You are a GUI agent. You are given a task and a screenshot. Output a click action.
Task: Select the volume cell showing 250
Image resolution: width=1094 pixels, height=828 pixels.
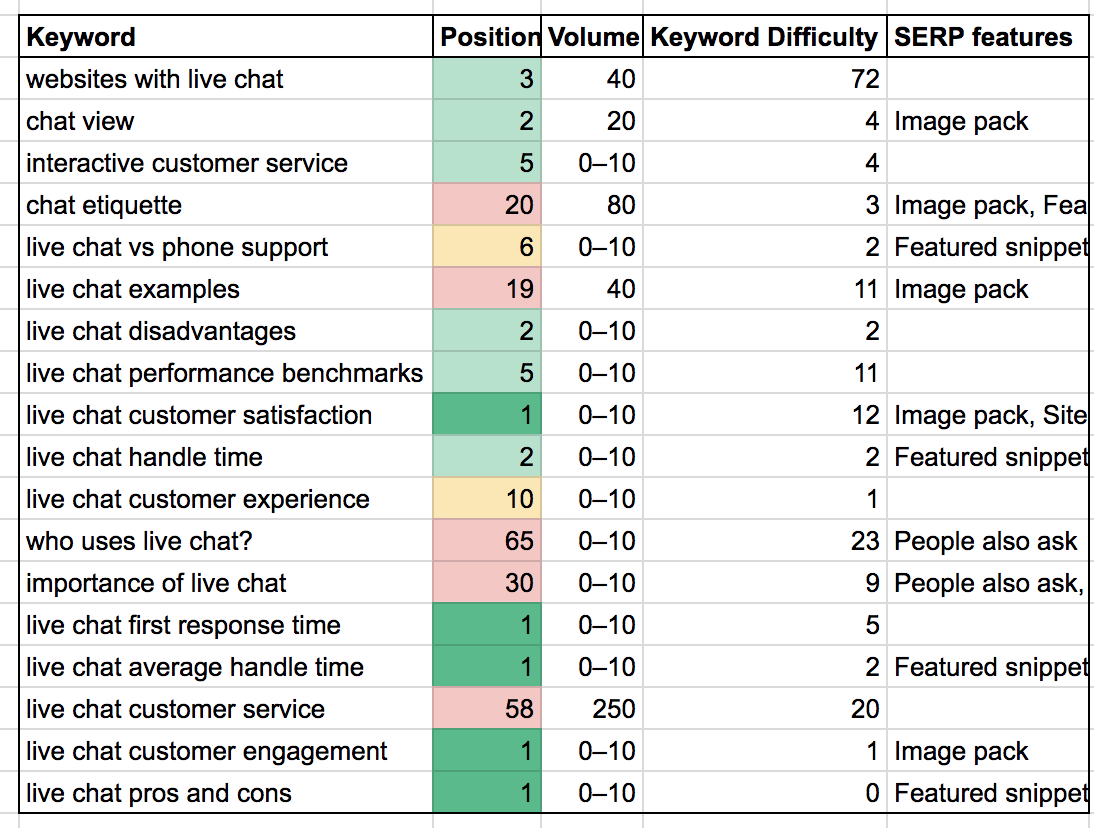pyautogui.click(x=593, y=709)
